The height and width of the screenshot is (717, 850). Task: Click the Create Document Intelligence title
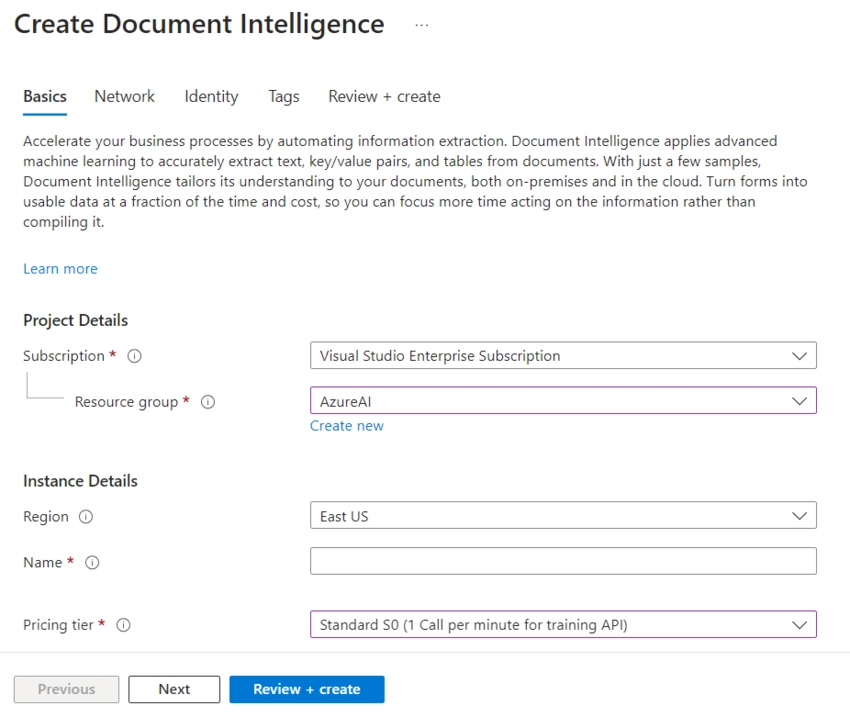199,24
